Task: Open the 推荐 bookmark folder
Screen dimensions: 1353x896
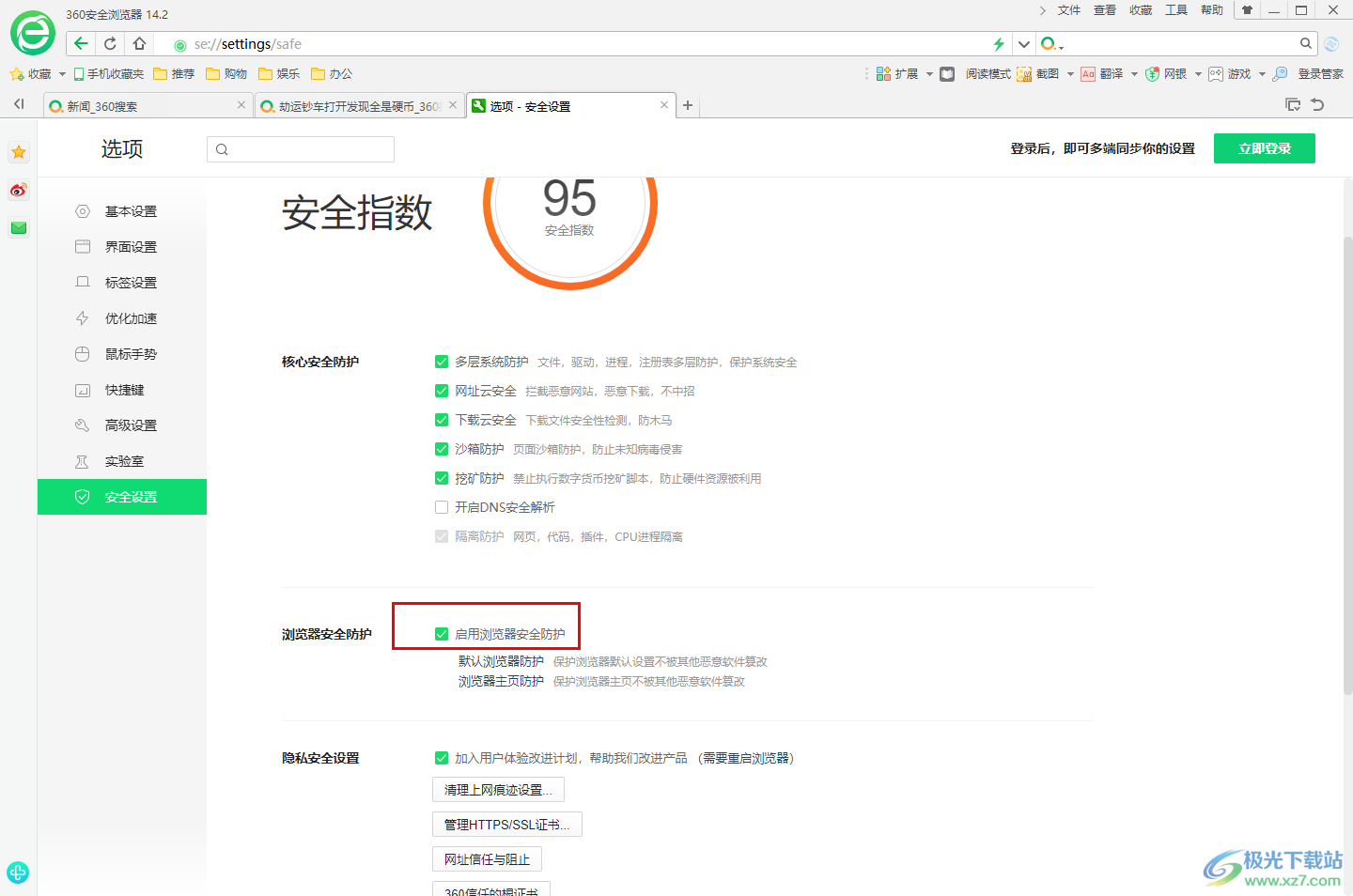Action: 174,74
